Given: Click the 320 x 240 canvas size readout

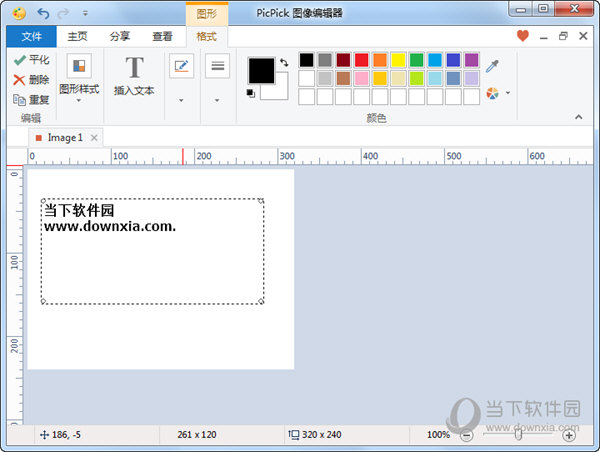Looking at the screenshot, I should [315, 435].
